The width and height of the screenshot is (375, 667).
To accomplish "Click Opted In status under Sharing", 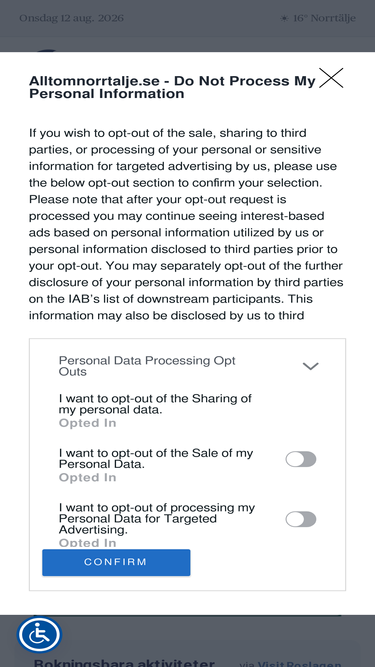I will coord(87,423).
